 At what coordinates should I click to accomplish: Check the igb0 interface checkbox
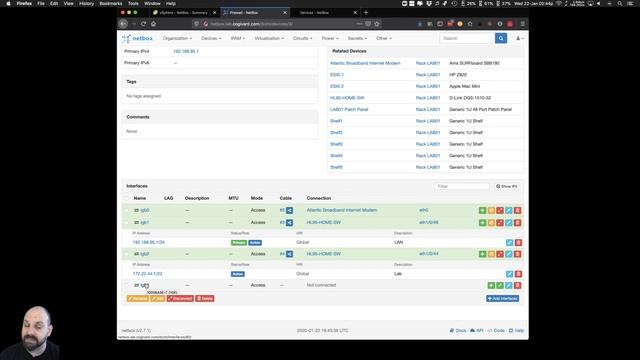click(127, 210)
